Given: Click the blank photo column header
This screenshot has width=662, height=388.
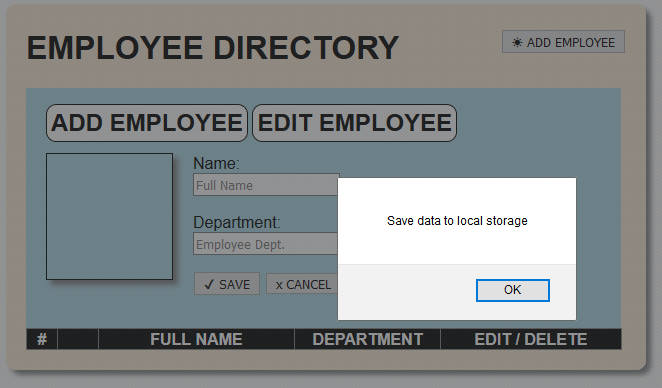Looking at the screenshot, I should 78,339.
